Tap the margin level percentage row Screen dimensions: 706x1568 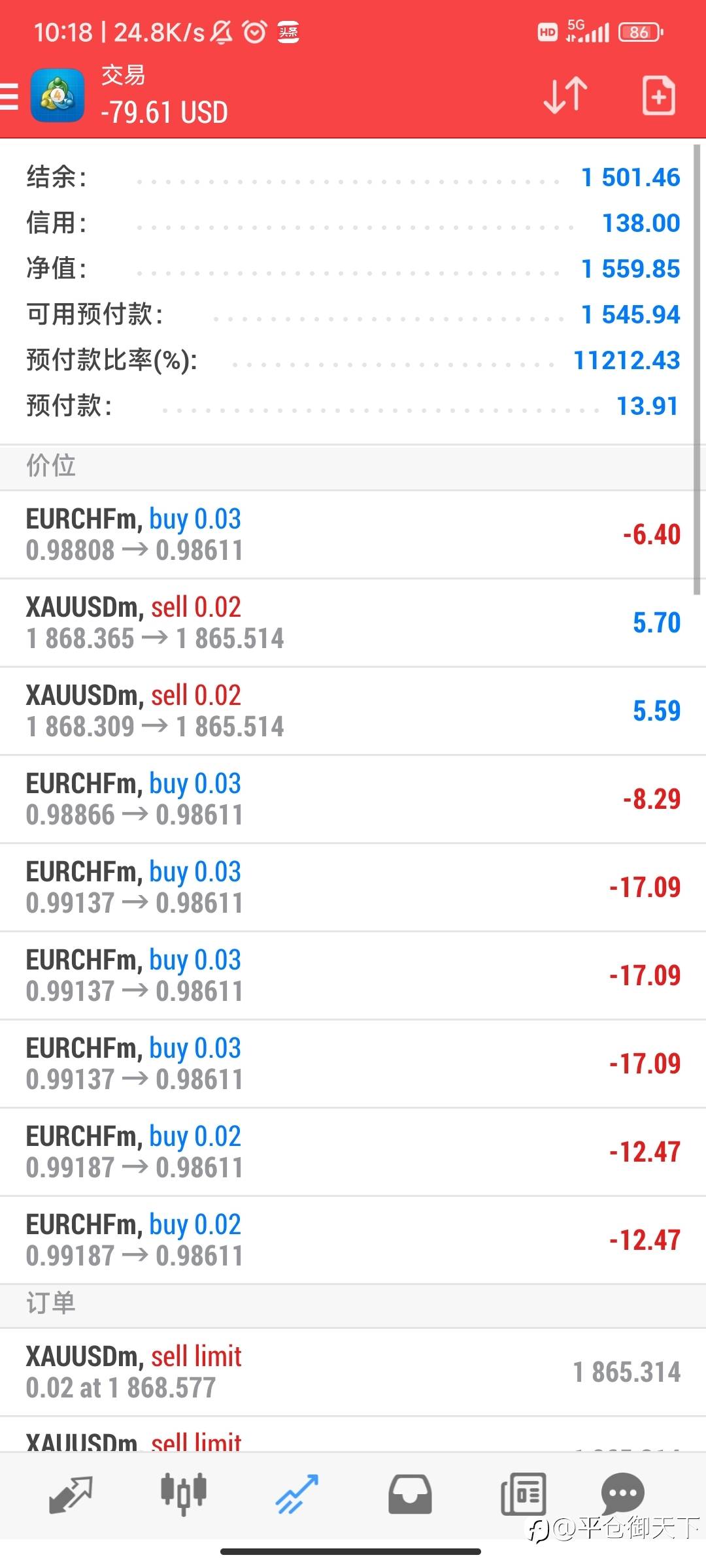[353, 360]
